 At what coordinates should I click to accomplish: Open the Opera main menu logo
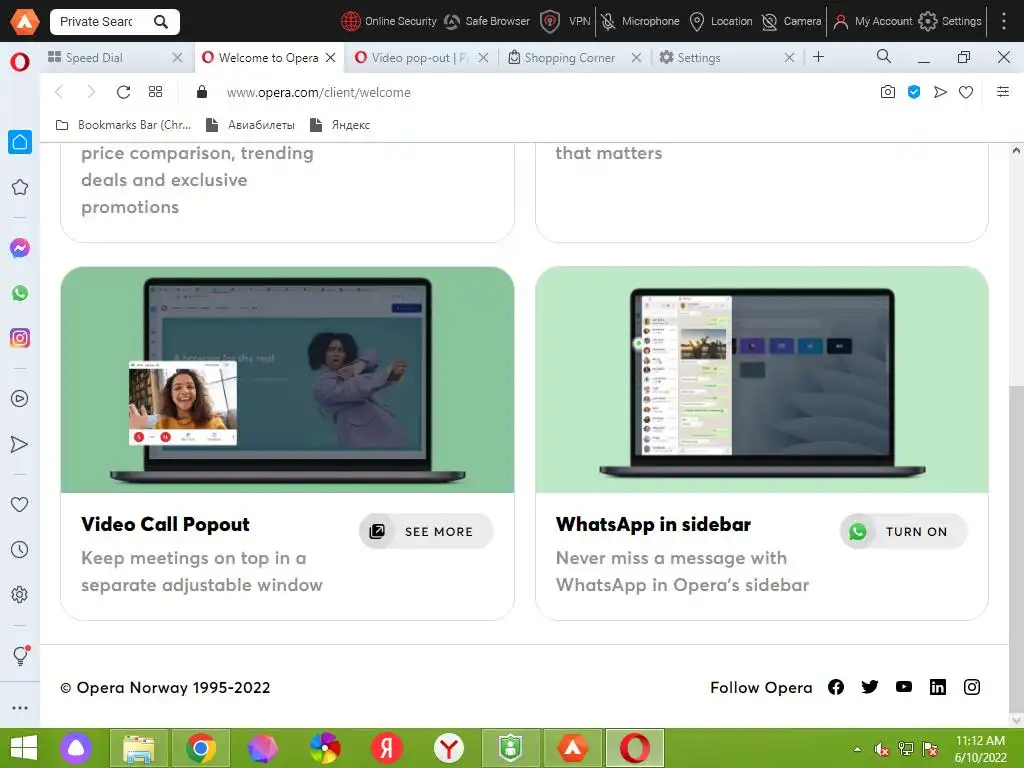(x=20, y=62)
